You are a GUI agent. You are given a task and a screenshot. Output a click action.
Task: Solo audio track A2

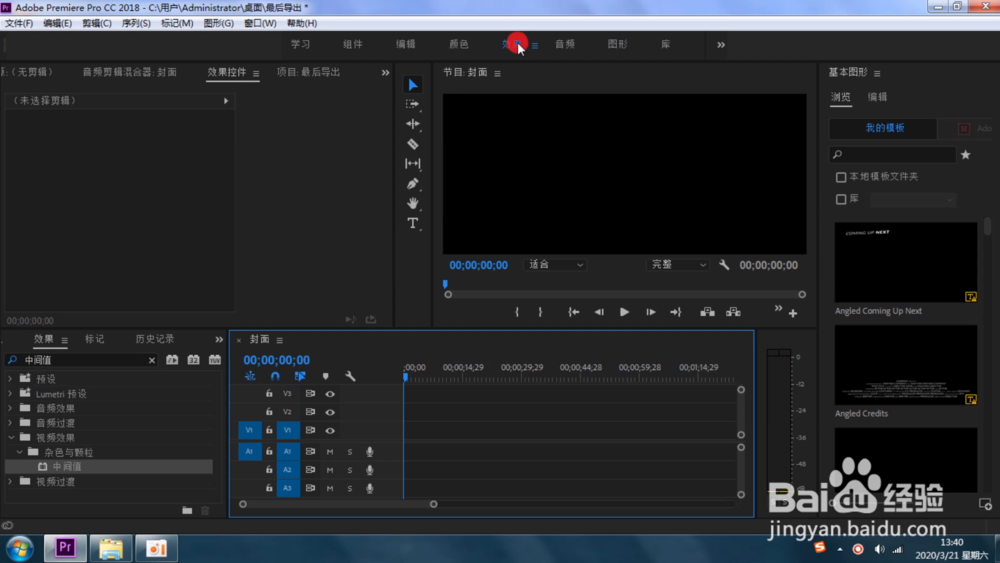coord(349,470)
